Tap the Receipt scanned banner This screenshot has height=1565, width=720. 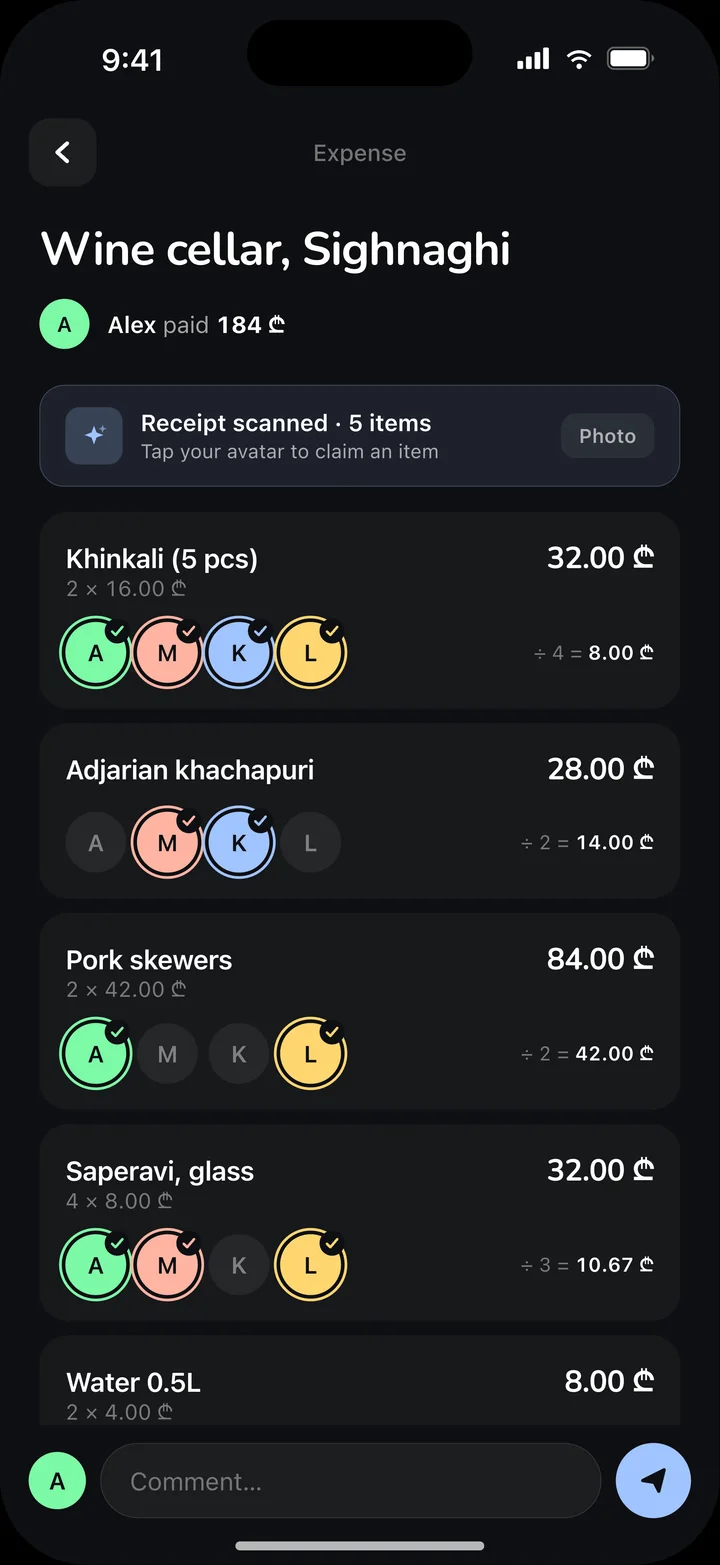(360, 436)
